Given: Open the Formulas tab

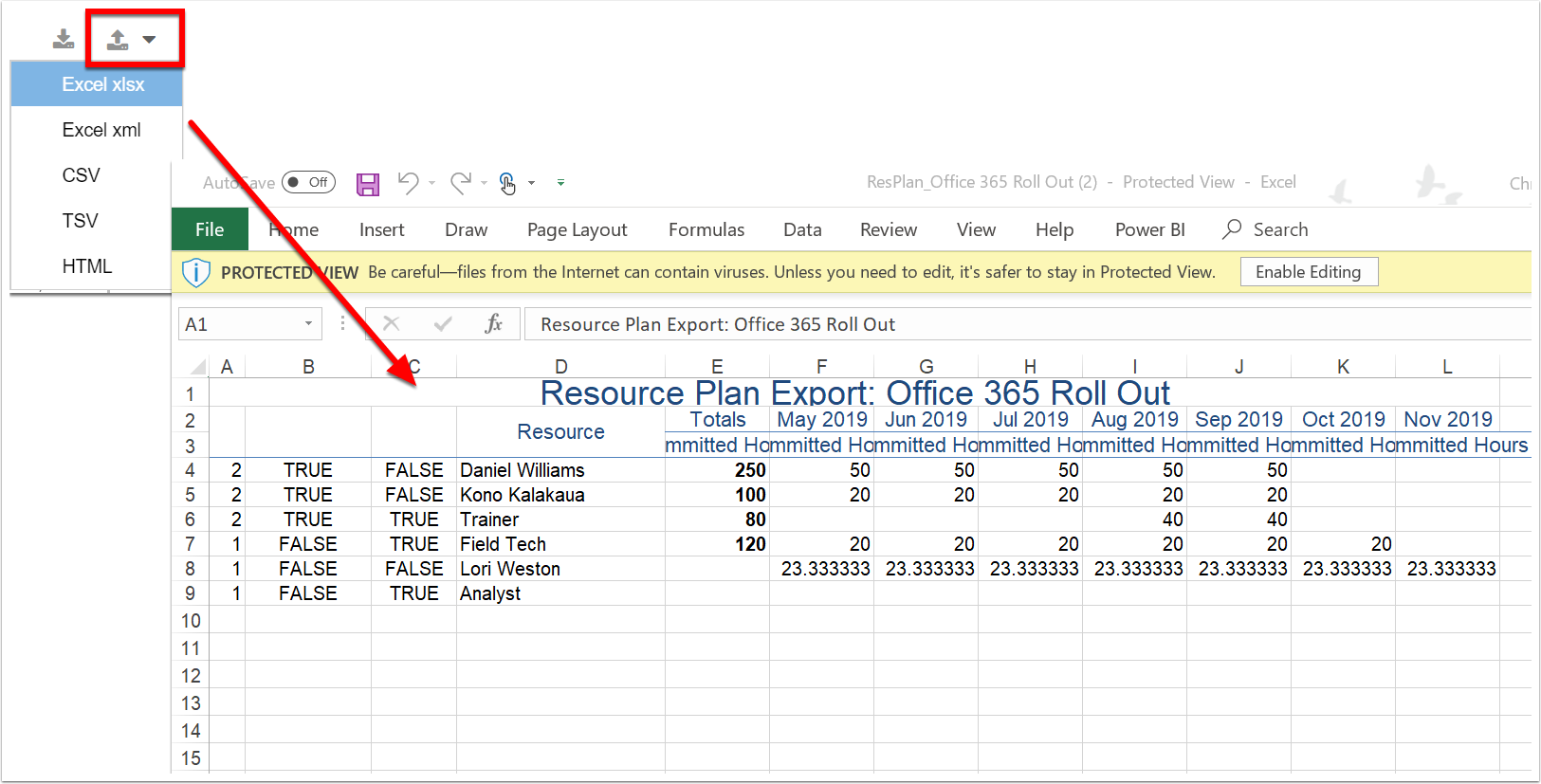Looking at the screenshot, I should pos(706,229).
